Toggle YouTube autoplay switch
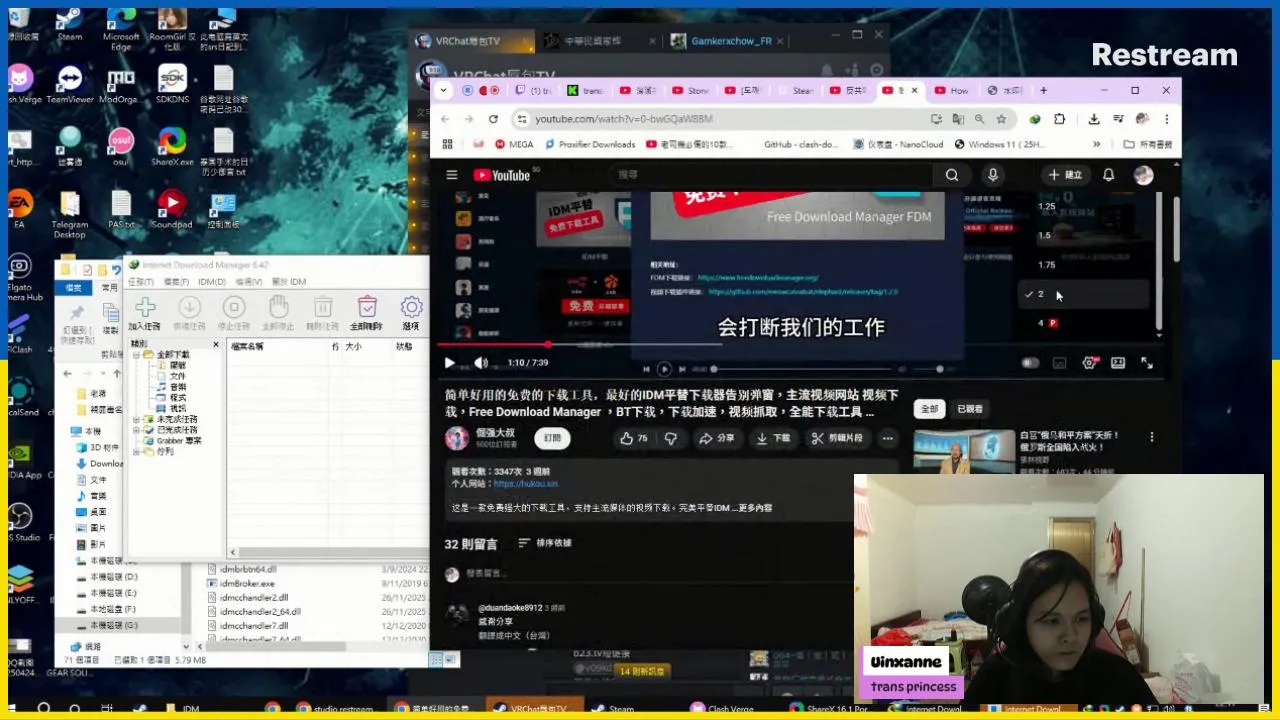Image resolution: width=1280 pixels, height=720 pixels. [x=1030, y=363]
